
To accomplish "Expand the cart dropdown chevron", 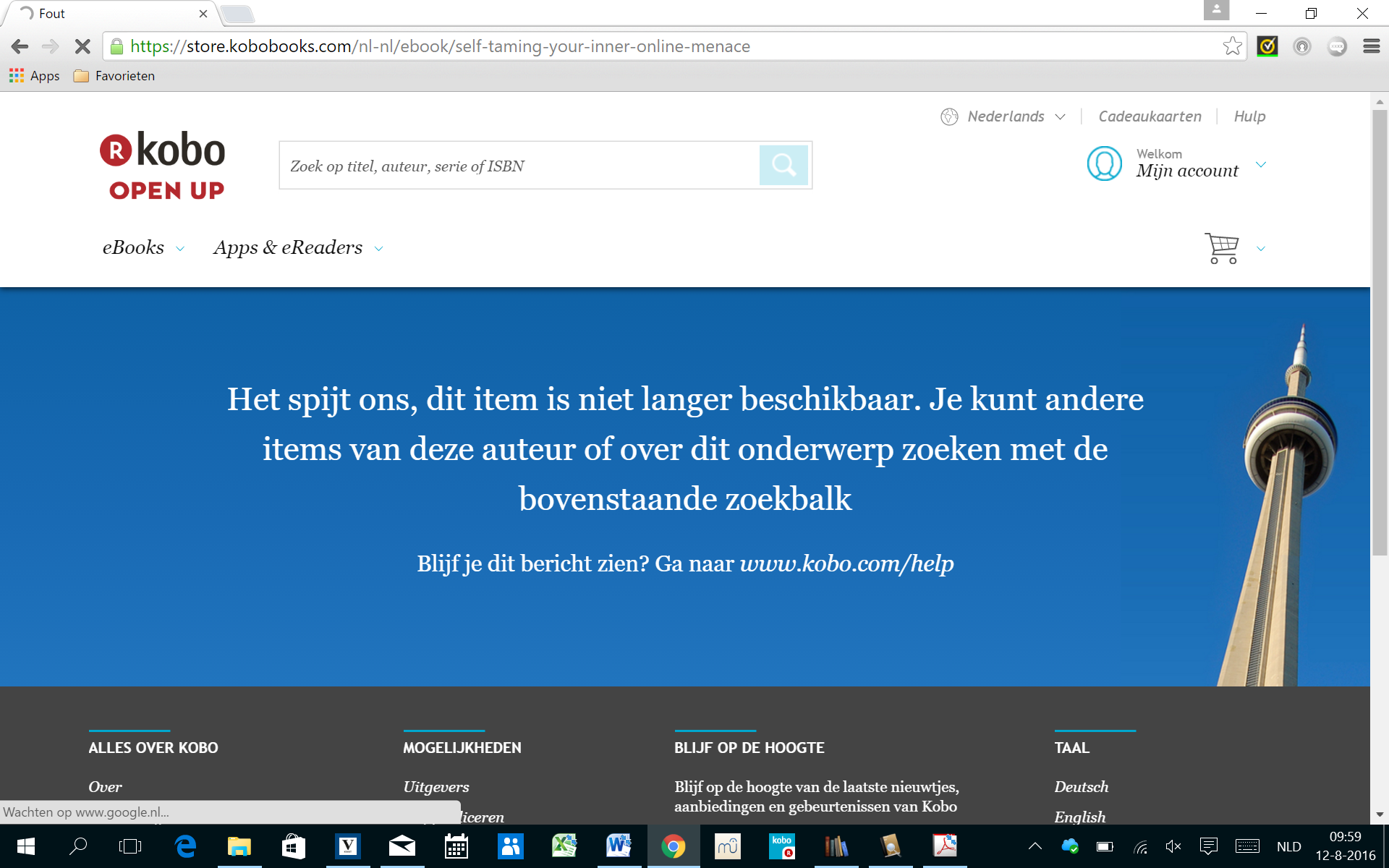I will [x=1261, y=249].
